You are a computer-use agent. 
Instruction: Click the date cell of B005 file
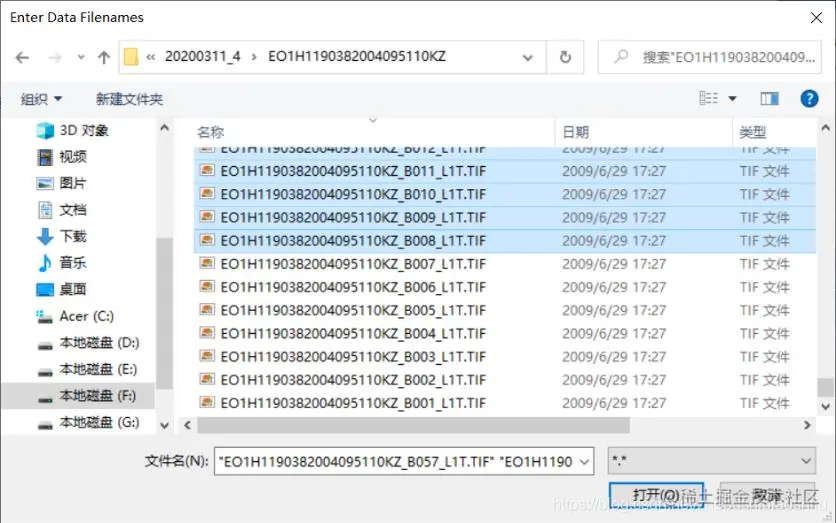[x=614, y=310]
